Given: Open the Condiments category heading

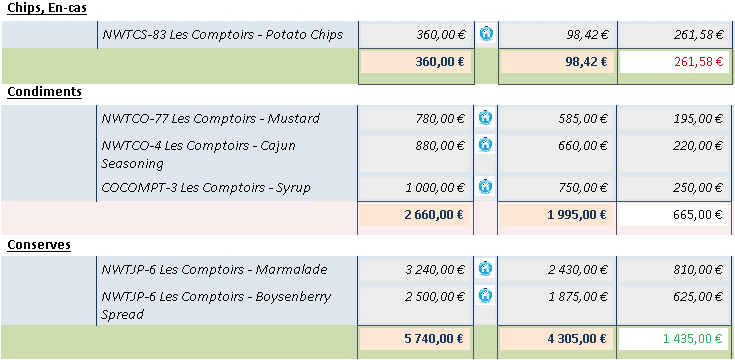Looking at the screenshot, I should coord(45,92).
